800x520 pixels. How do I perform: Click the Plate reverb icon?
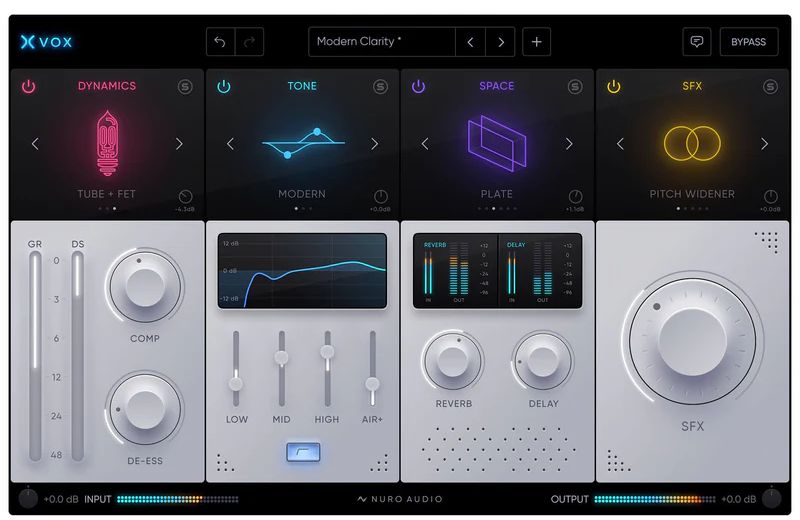coord(497,143)
